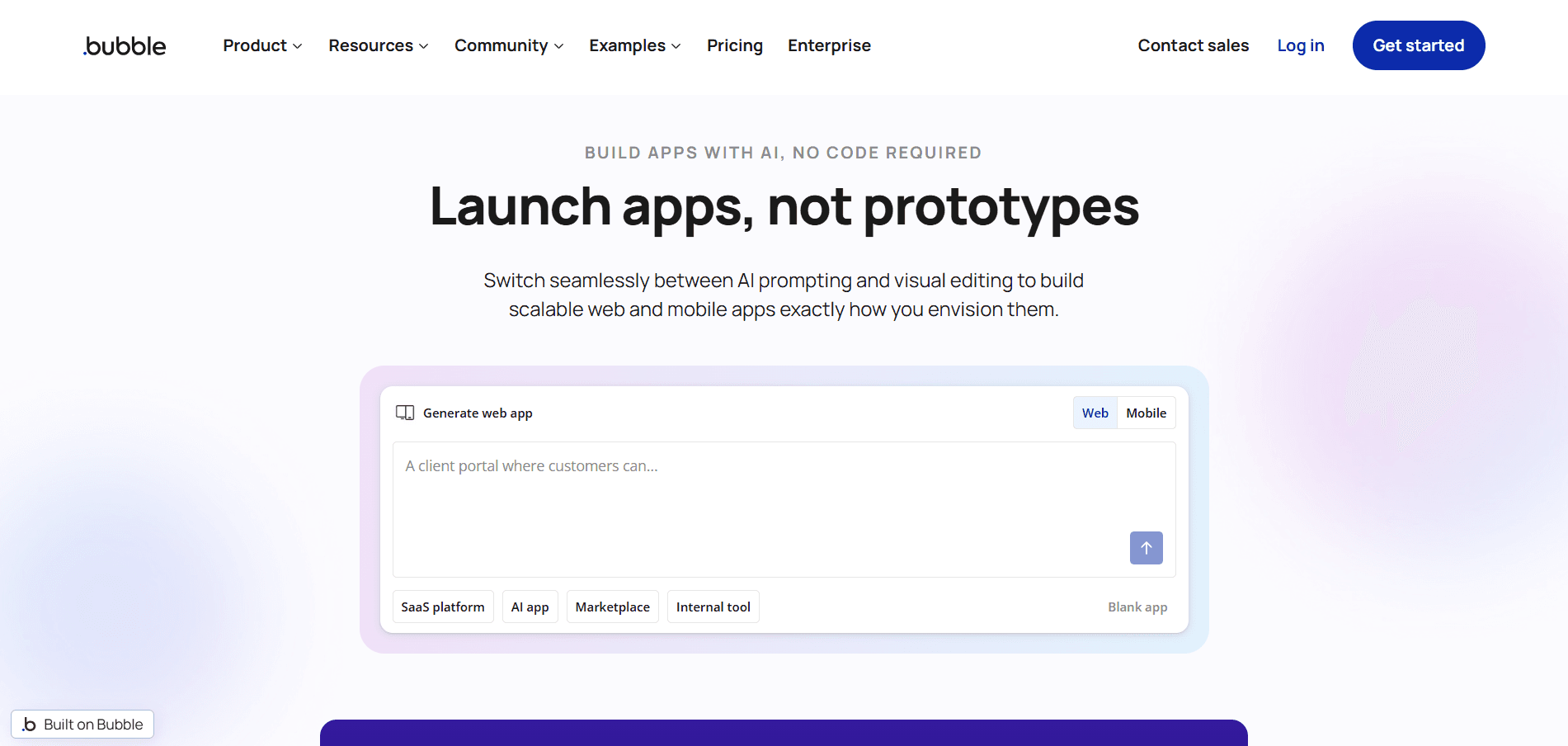
Task: Click the bubble logo in header
Action: pyautogui.click(x=125, y=46)
